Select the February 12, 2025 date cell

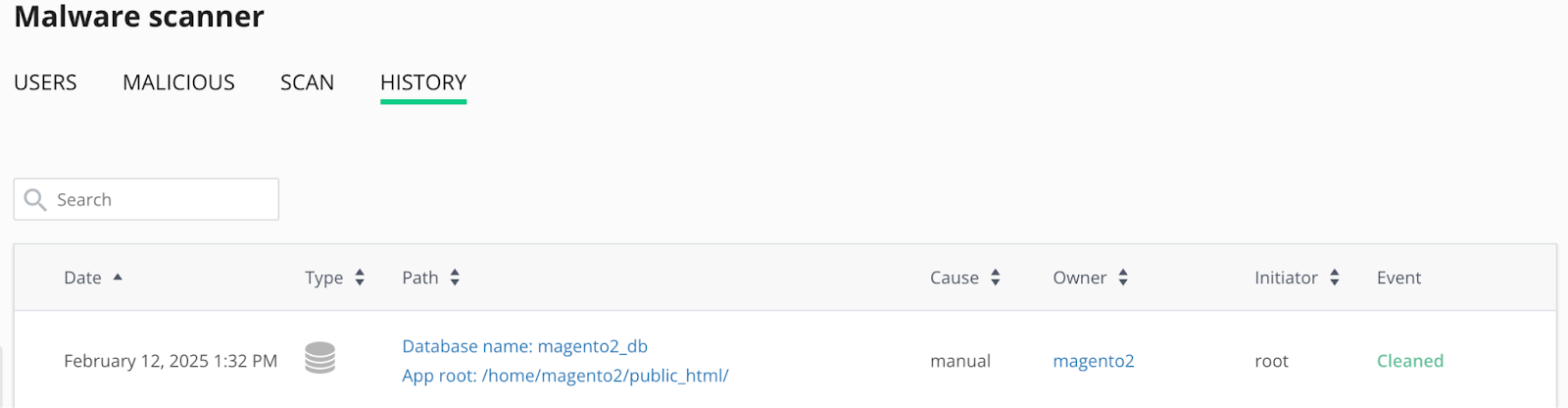171,361
